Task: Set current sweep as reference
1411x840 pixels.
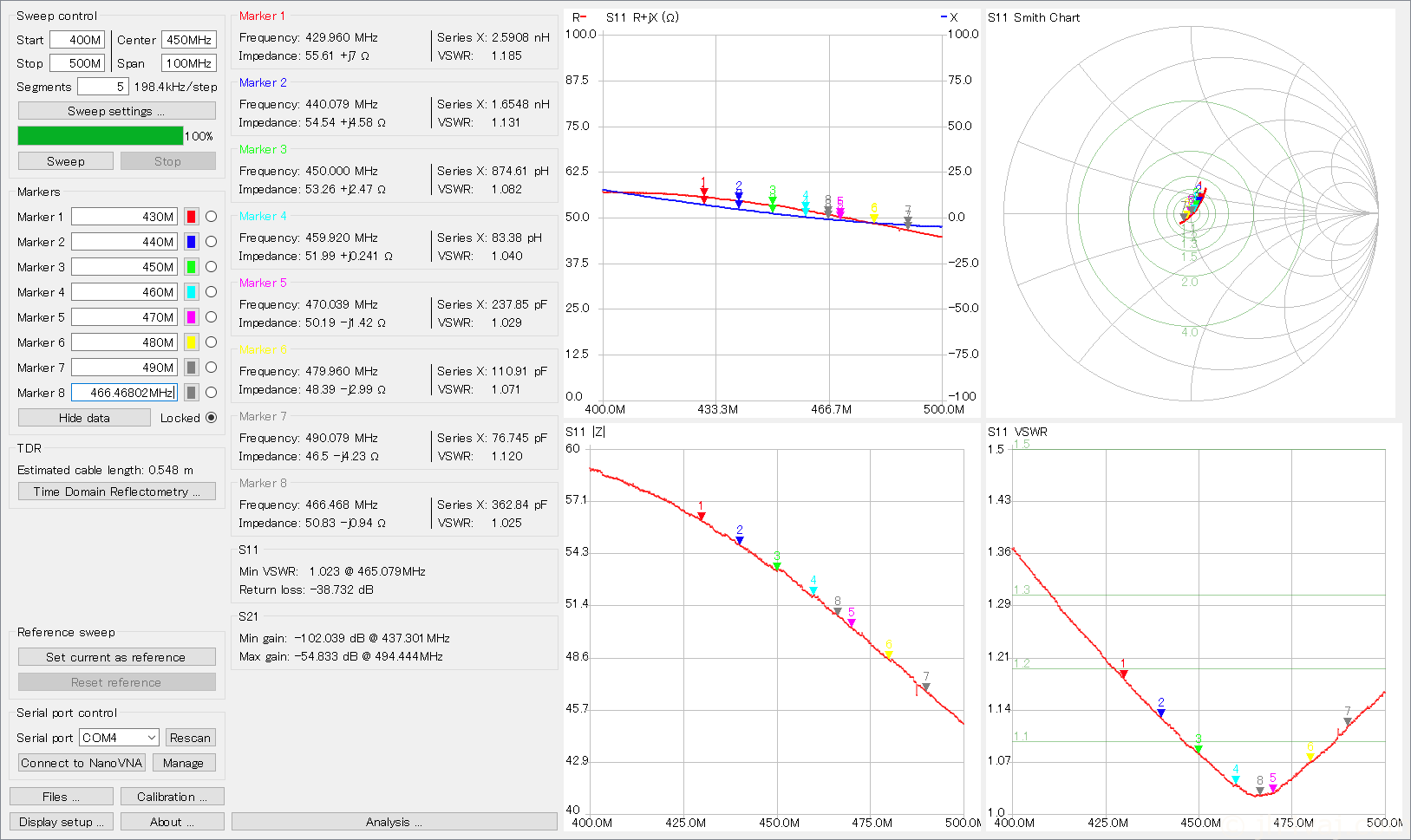Action: [x=116, y=657]
